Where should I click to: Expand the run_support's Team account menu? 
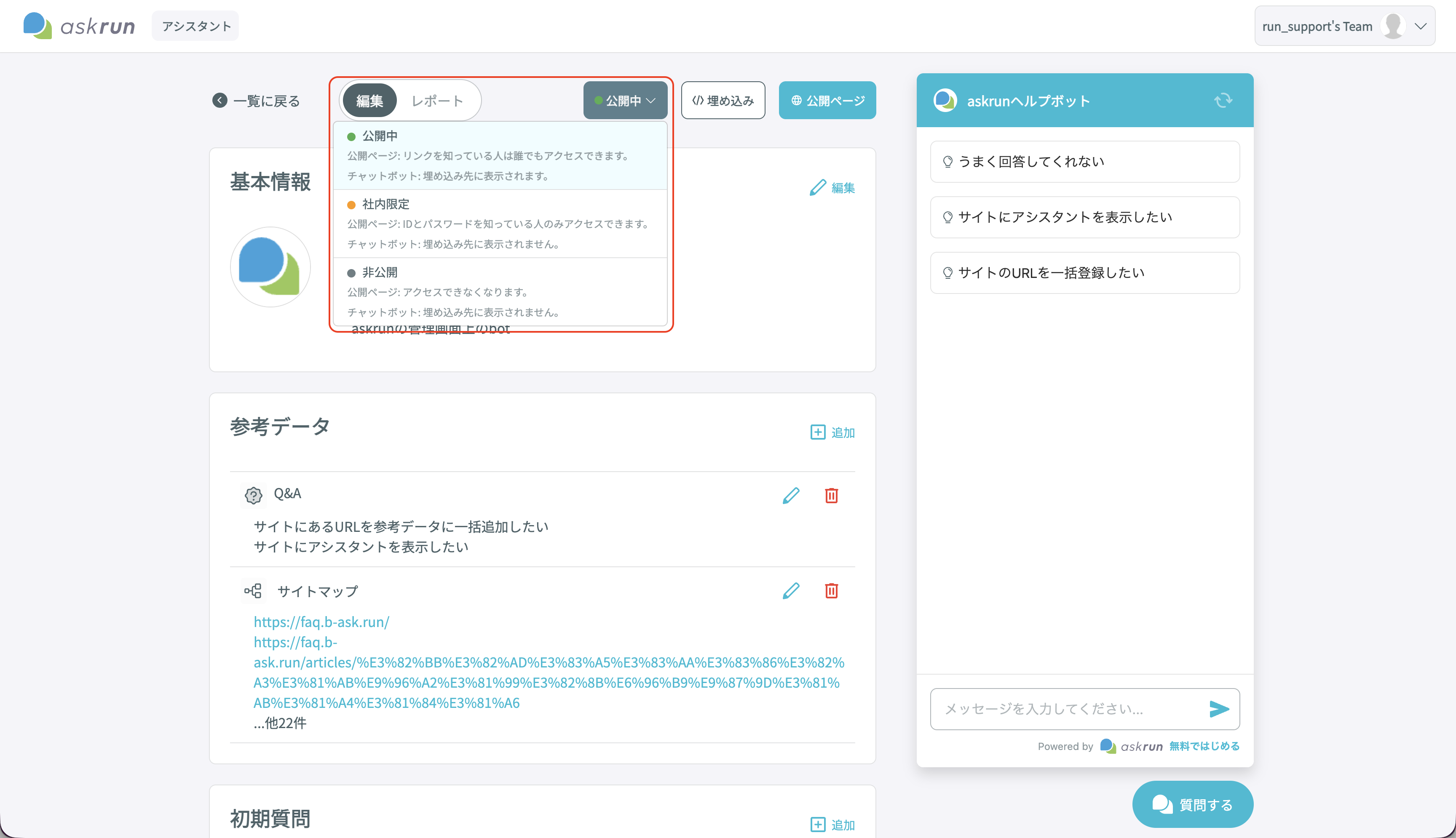(x=1344, y=26)
